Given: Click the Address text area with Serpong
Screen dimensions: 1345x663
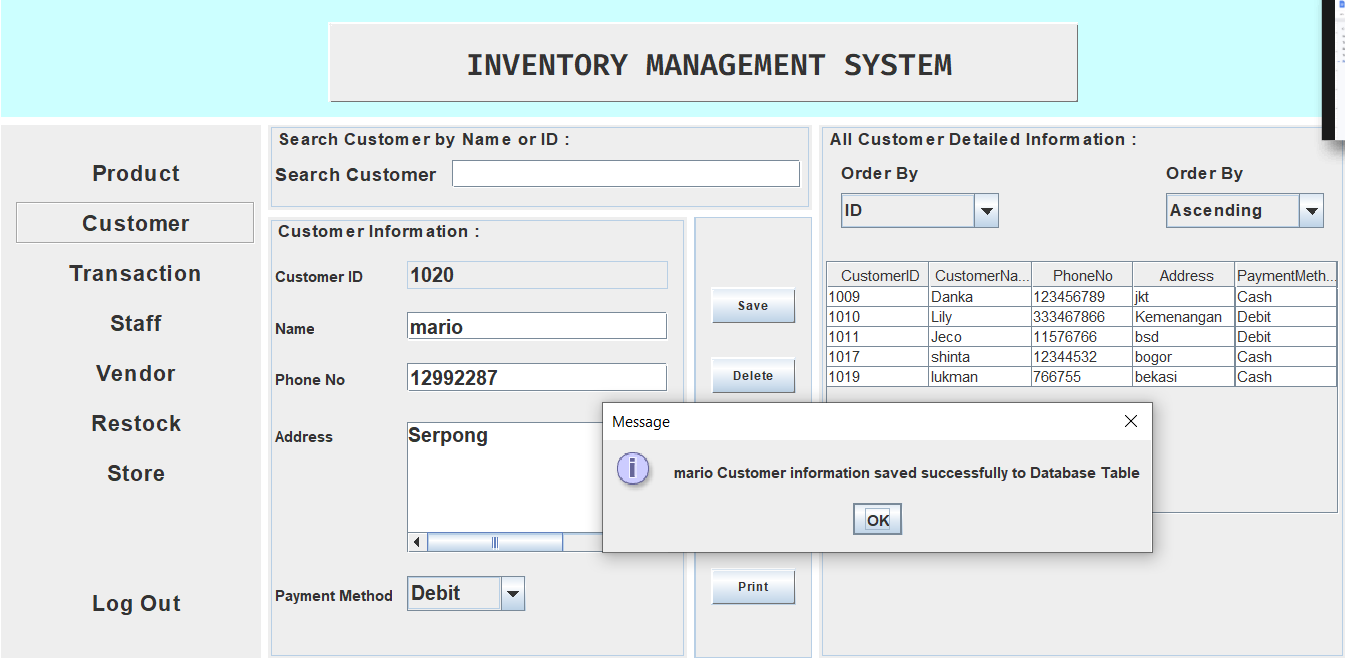Looking at the screenshot, I should click(505, 477).
